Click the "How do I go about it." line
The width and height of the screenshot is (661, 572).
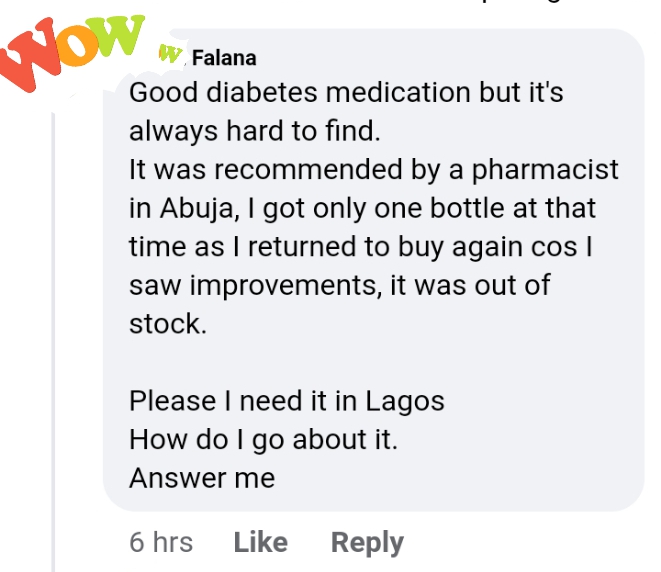[x=263, y=440]
